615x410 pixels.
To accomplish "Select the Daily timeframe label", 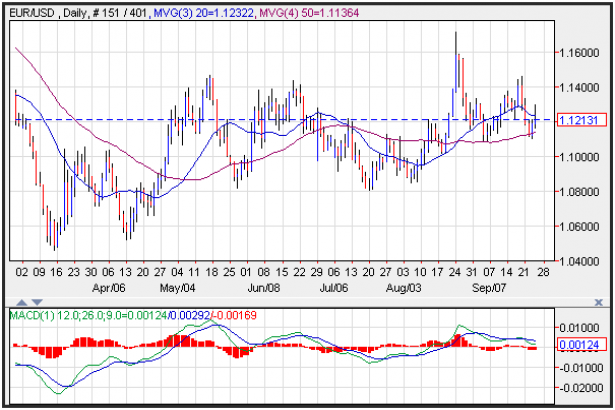I will 73,9.
